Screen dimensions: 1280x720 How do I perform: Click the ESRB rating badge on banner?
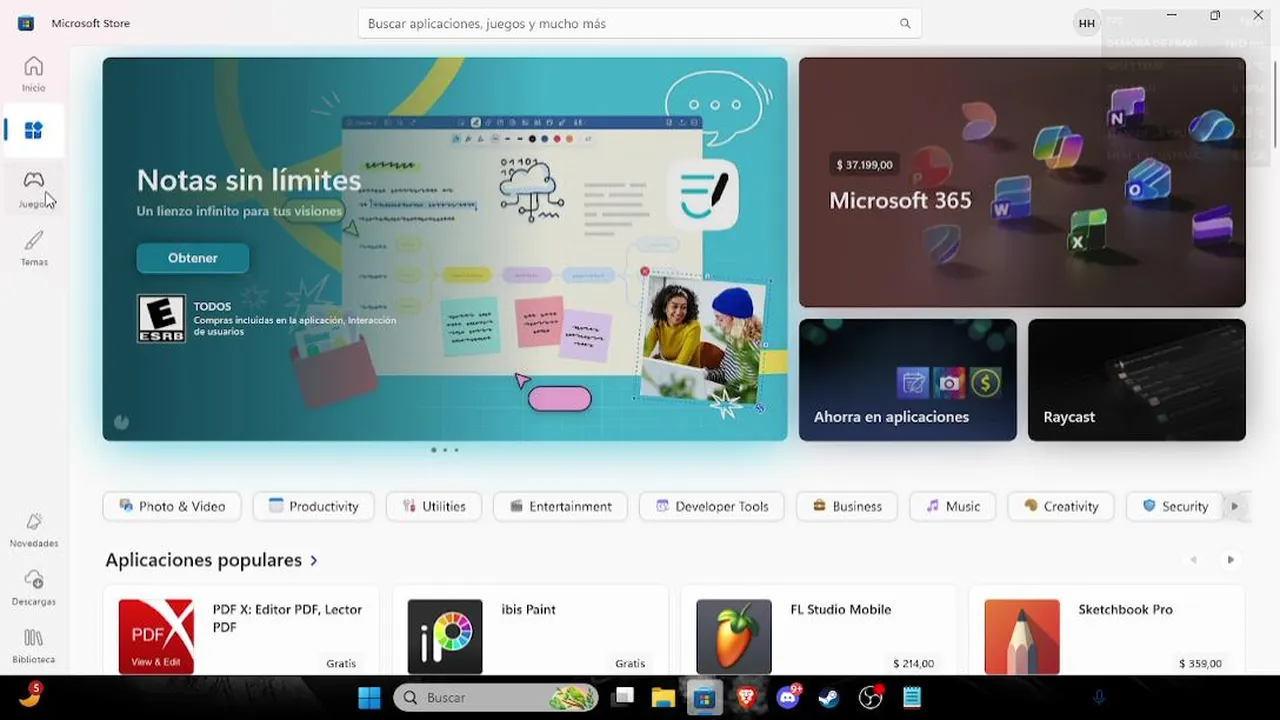[161, 319]
